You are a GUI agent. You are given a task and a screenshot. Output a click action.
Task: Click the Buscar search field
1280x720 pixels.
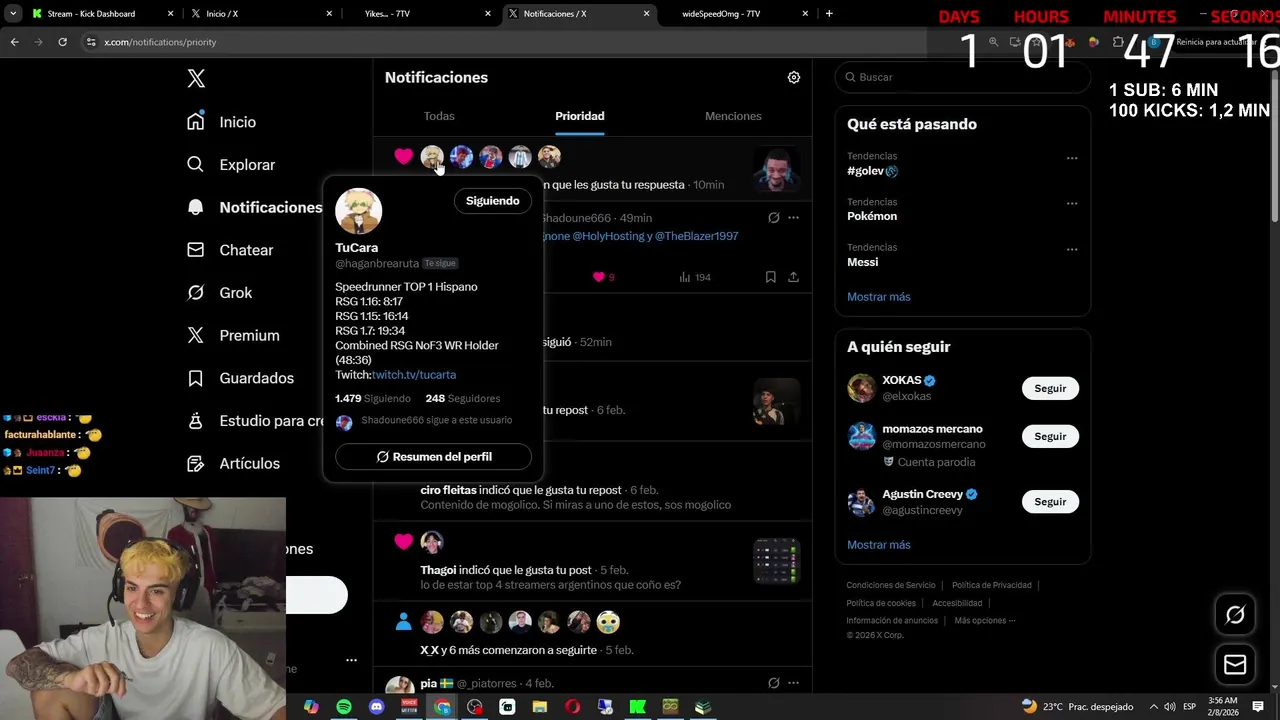point(963,77)
